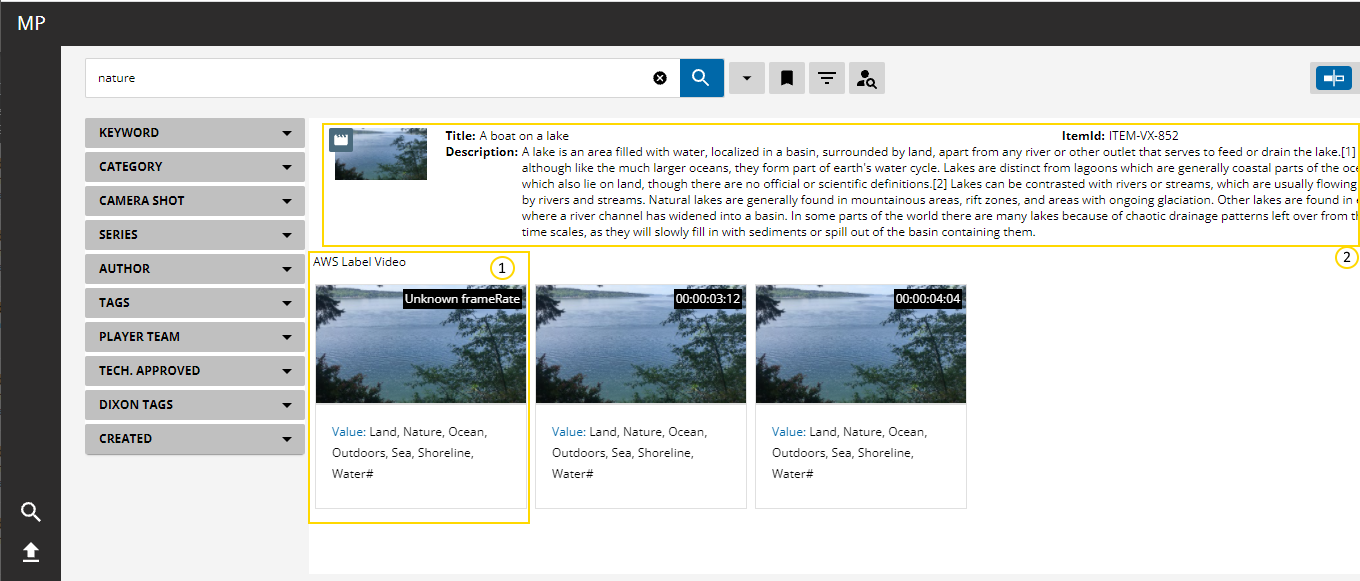Viewport: 1360px width, 581px height.
Task: Open the saved searches bookmark icon
Action: coord(787,78)
